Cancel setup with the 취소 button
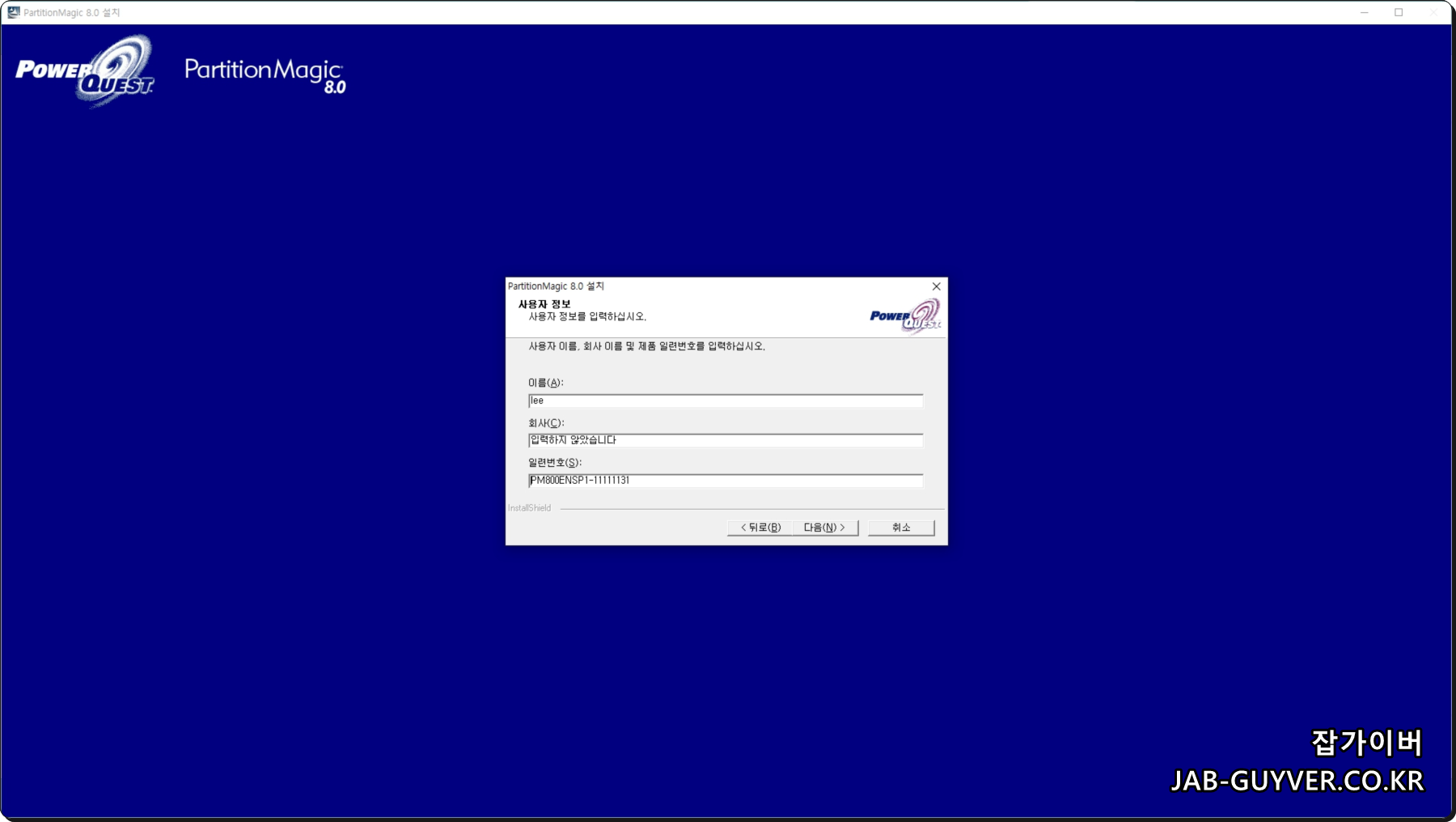This screenshot has width=1456, height=822. click(901, 528)
